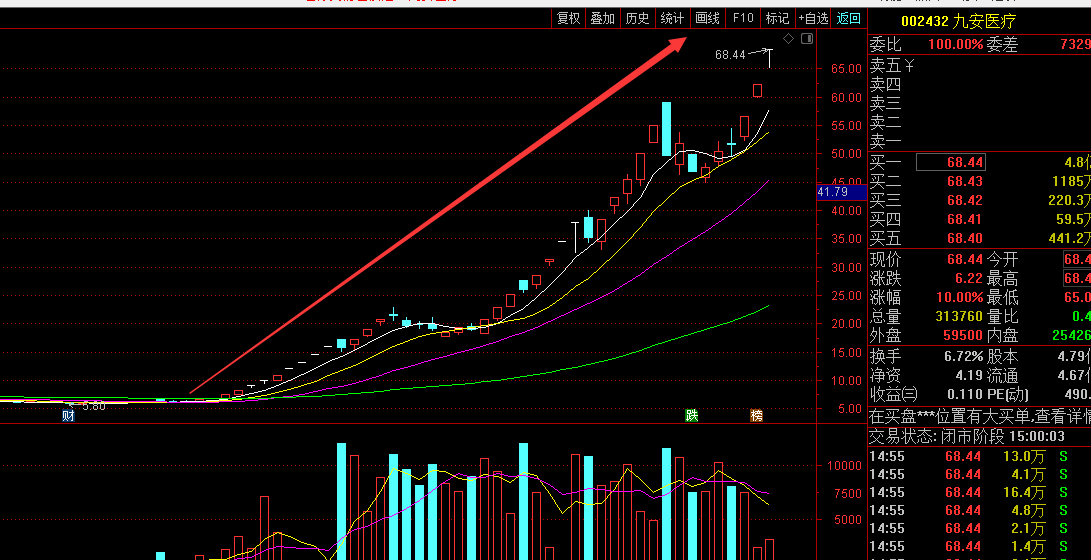Click the diamond icon above the price axis
The image size is (1091, 560).
(788, 39)
